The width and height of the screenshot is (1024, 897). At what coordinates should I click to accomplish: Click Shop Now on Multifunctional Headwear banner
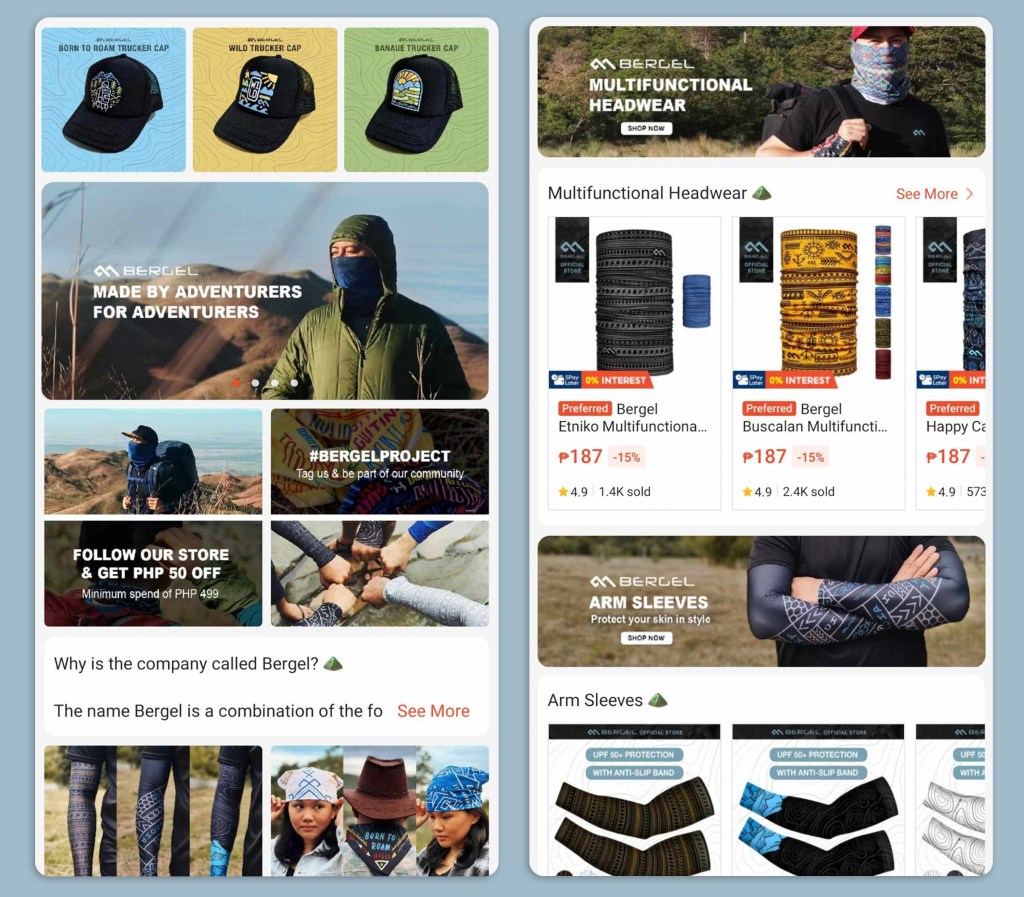tap(646, 129)
